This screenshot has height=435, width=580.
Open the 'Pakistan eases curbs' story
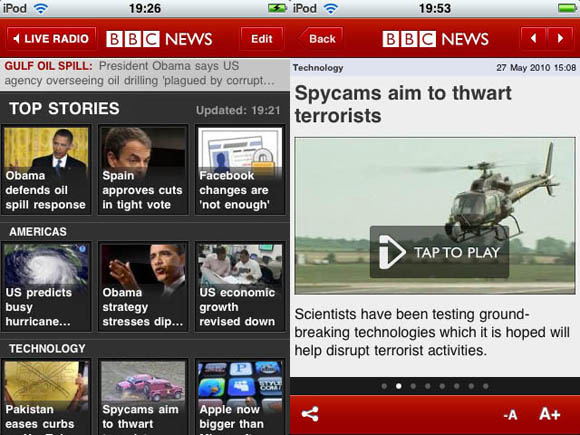[46, 397]
